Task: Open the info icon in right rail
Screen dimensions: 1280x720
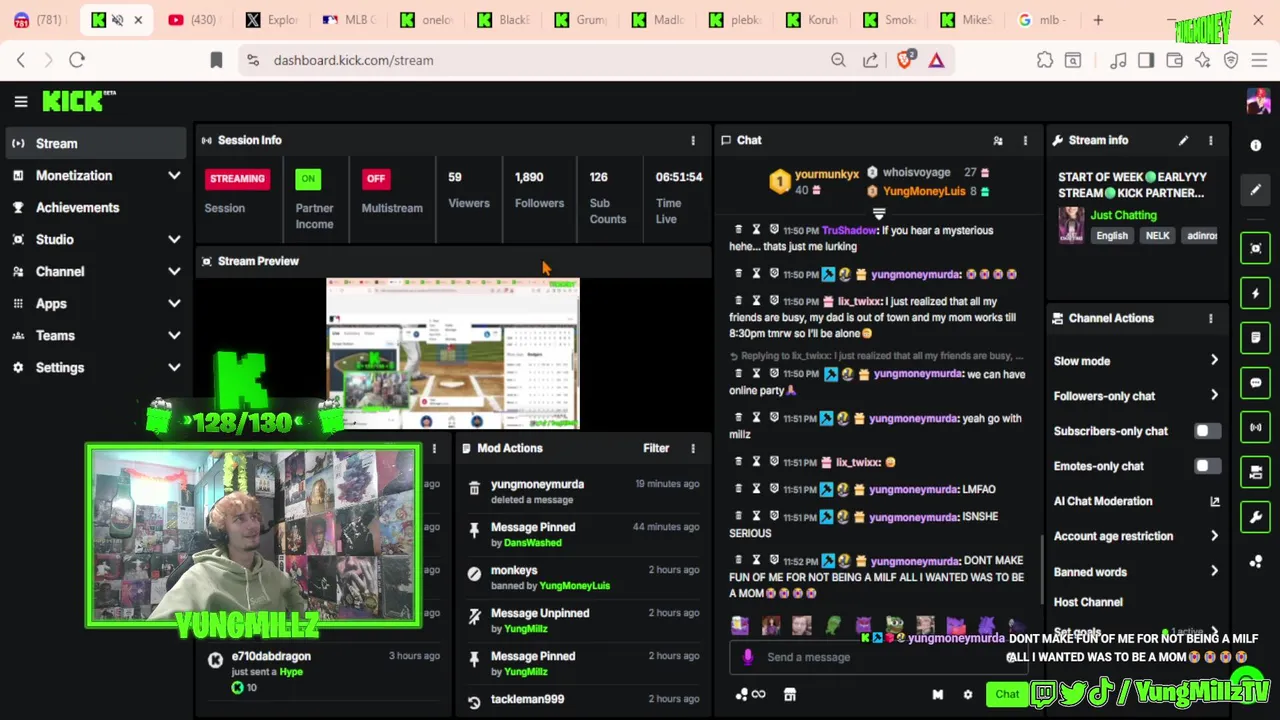Action: click(1256, 145)
